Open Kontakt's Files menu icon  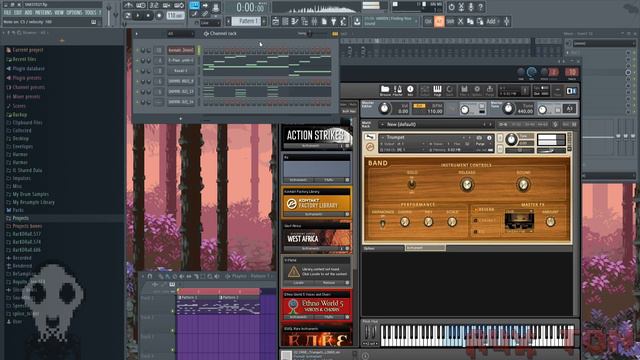[464, 90]
